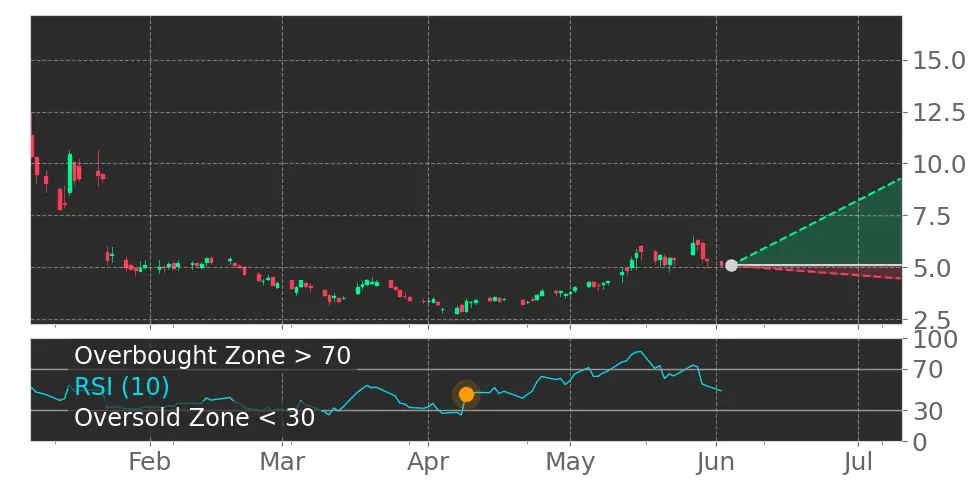Click the 15.0 price axis label
The width and height of the screenshot is (972, 486).
pyautogui.click(x=938, y=61)
